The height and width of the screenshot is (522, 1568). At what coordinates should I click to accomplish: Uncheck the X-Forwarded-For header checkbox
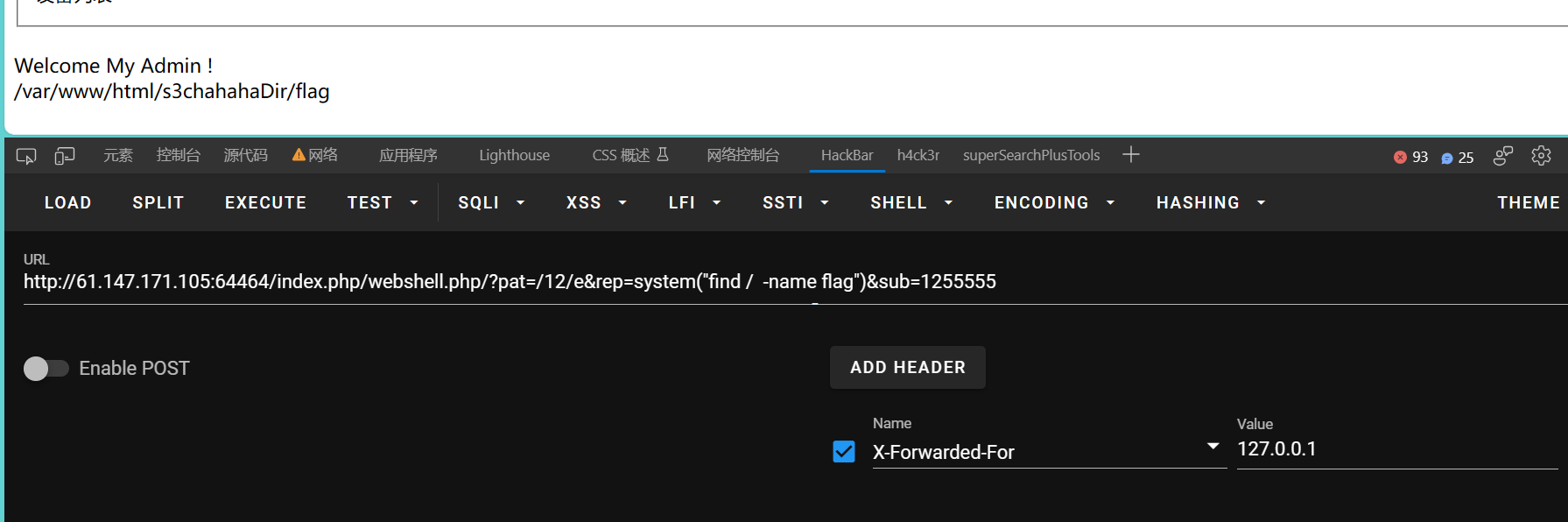[x=844, y=452]
